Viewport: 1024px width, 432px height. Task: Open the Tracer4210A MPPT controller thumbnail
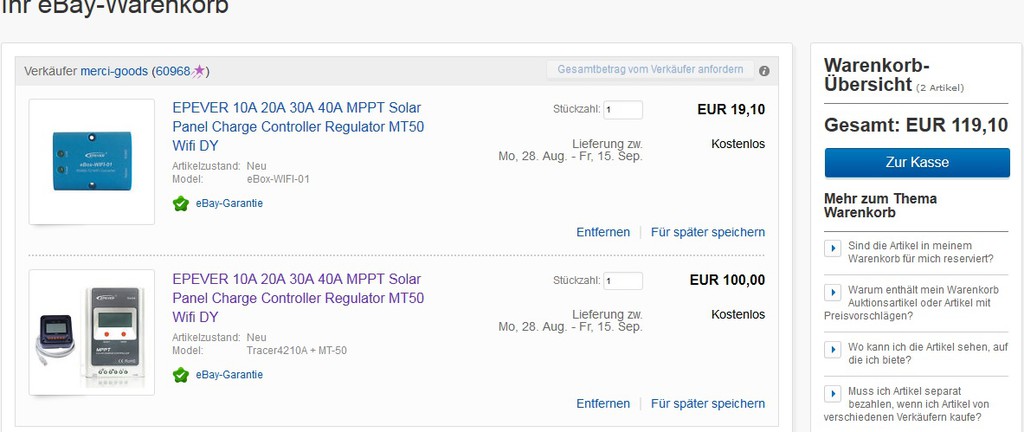(92, 333)
